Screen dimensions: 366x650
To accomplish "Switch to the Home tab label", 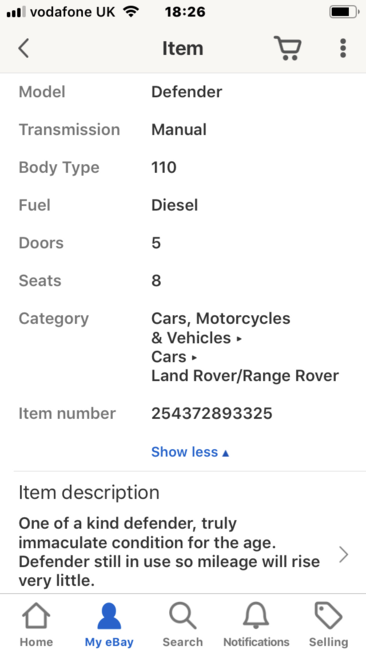I will (x=36, y=642).
